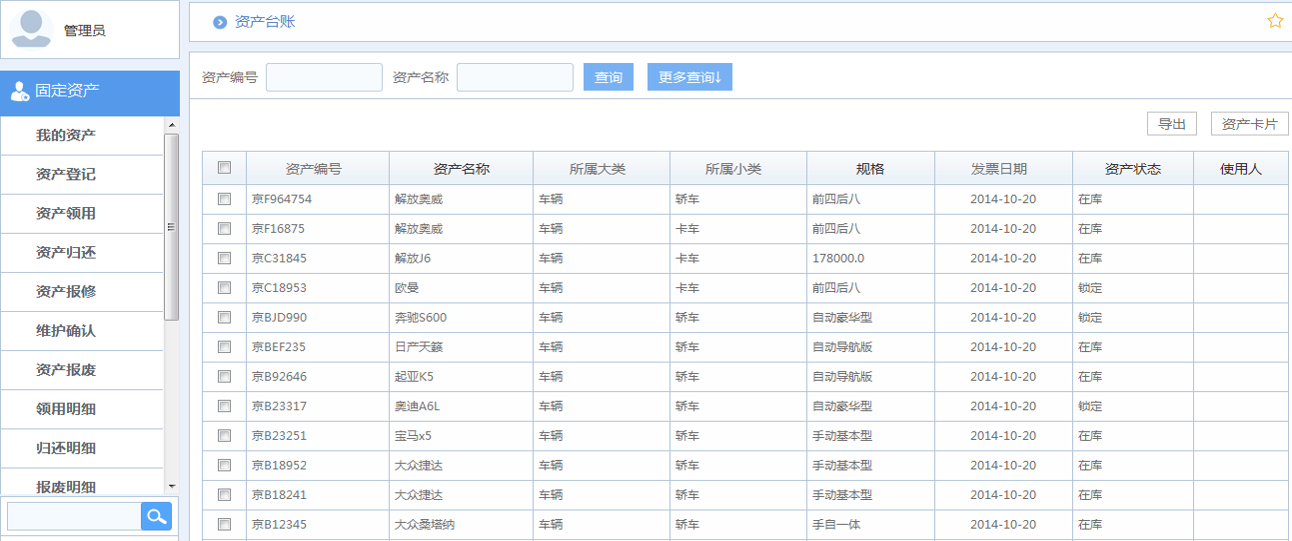The width and height of the screenshot is (1292, 541).
Task: Click the 查询 search button
Action: (608, 77)
